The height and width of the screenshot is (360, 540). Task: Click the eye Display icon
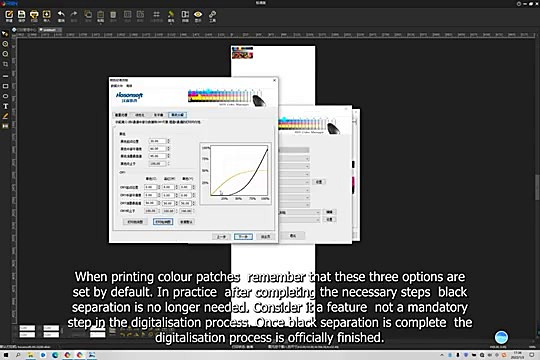198,16
